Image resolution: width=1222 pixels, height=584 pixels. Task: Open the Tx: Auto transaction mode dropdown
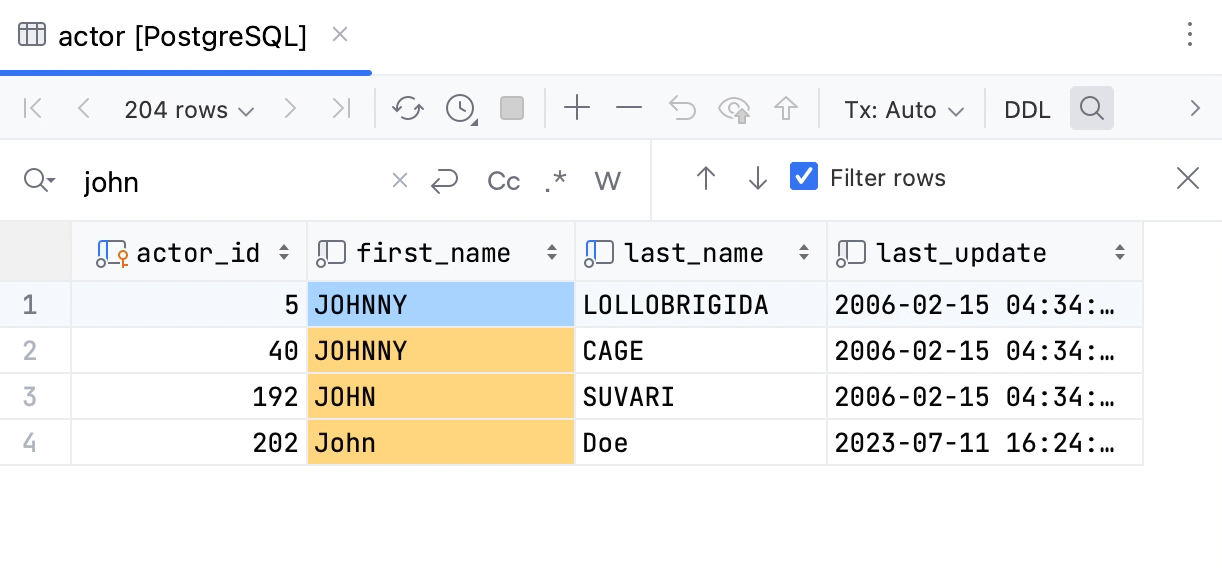tap(901, 109)
